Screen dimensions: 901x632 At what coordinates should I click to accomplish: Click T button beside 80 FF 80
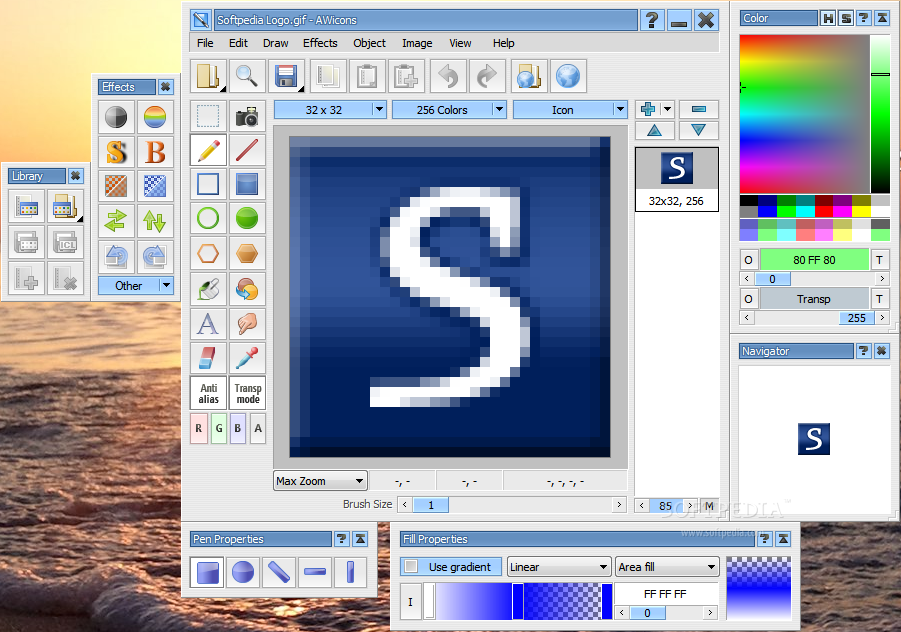click(879, 260)
